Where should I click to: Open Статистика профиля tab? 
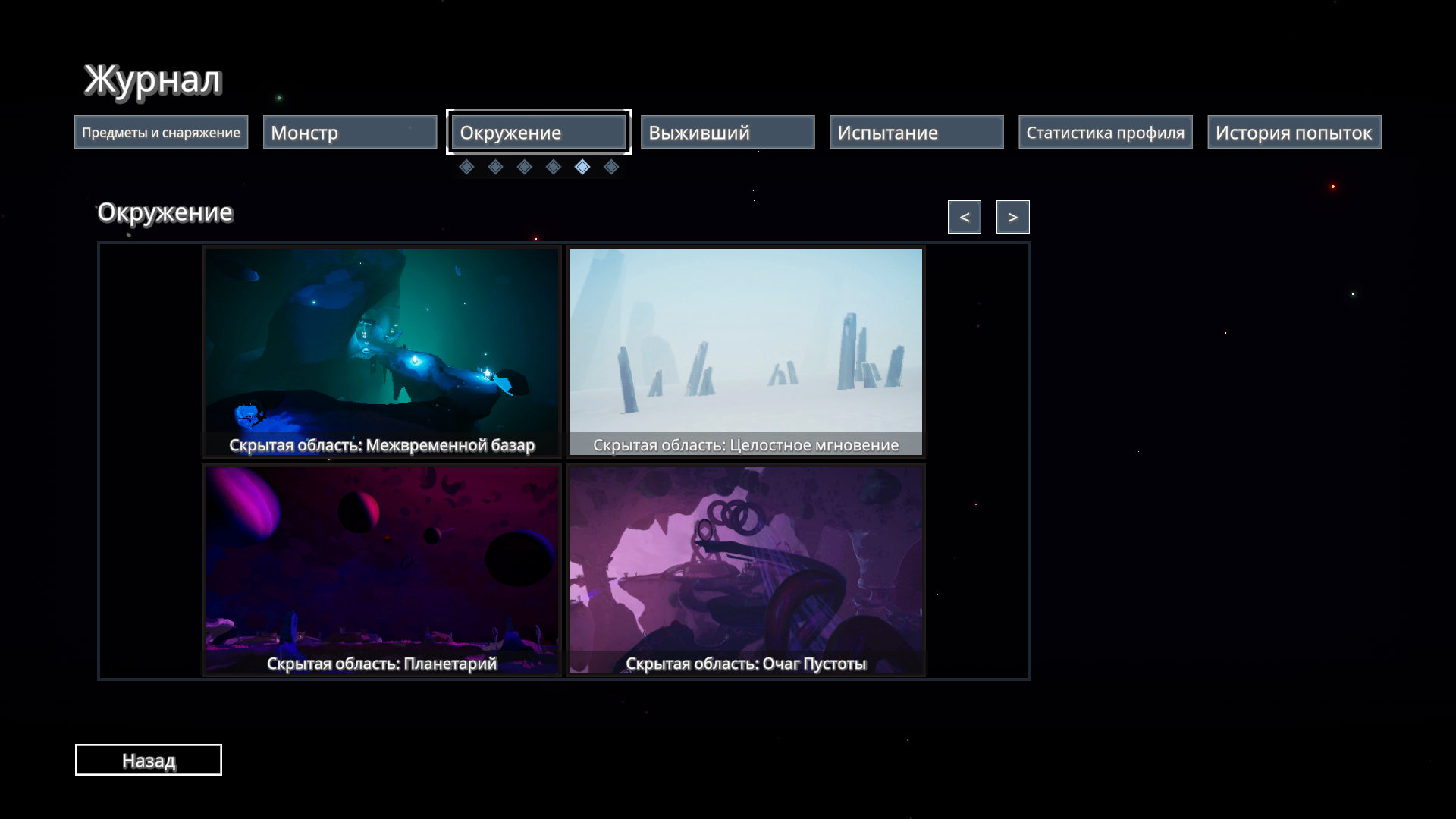click(x=1105, y=133)
